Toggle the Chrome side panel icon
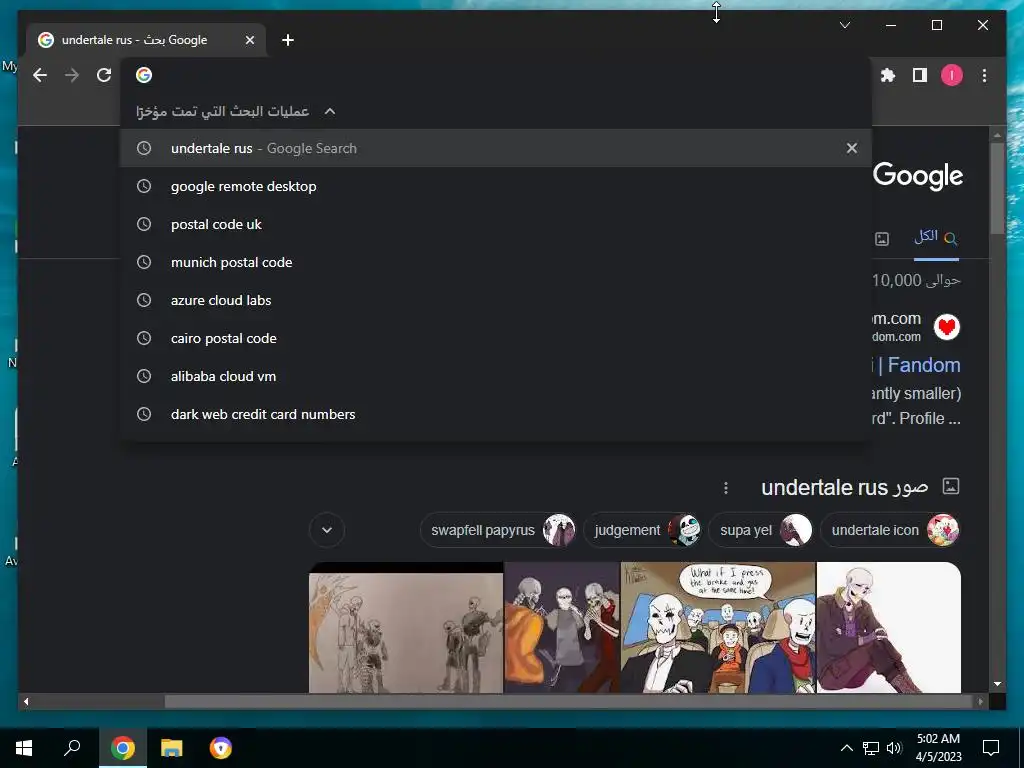 click(x=920, y=76)
